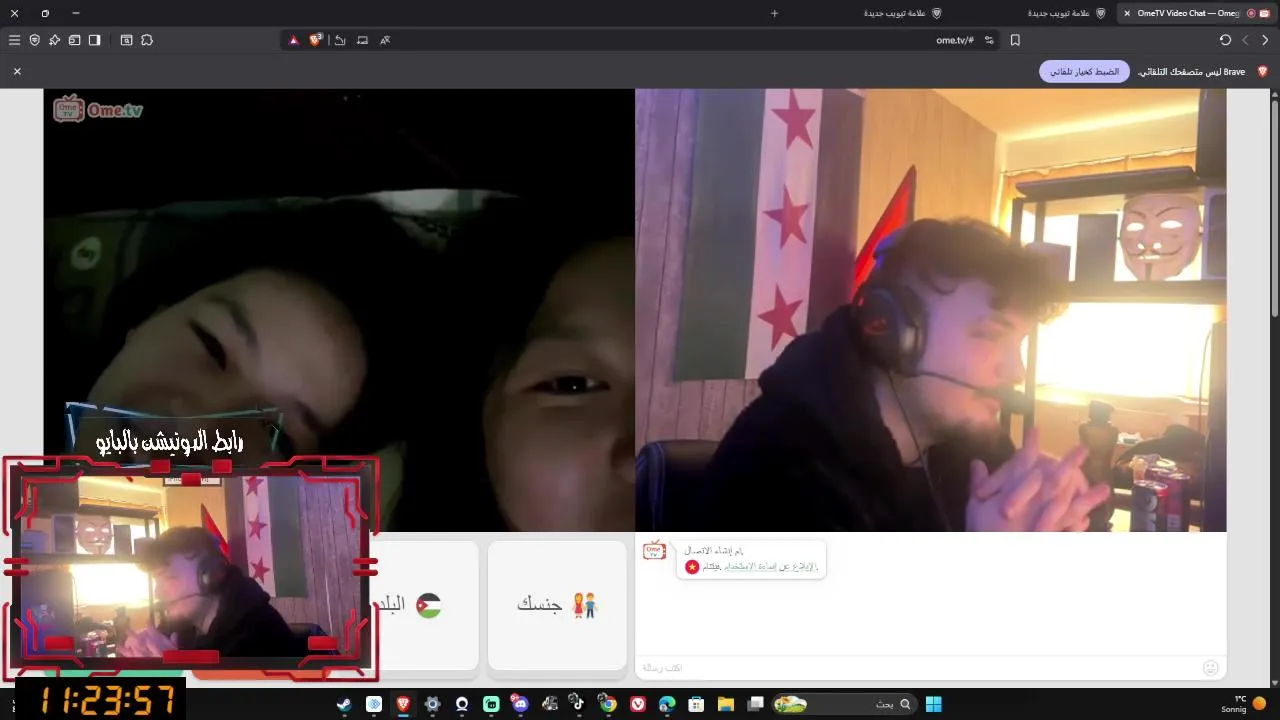Open the weather widget showing Sonnig
This screenshot has height=720, width=1280.
[x=1244, y=703]
